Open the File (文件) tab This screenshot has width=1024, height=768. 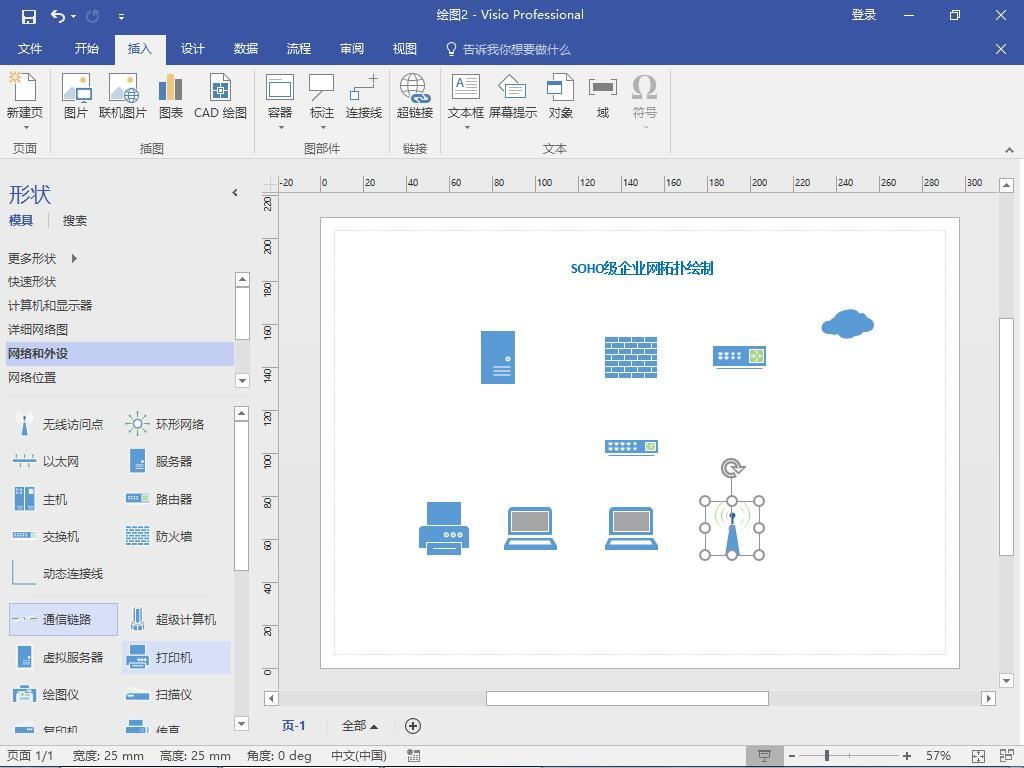coord(29,49)
